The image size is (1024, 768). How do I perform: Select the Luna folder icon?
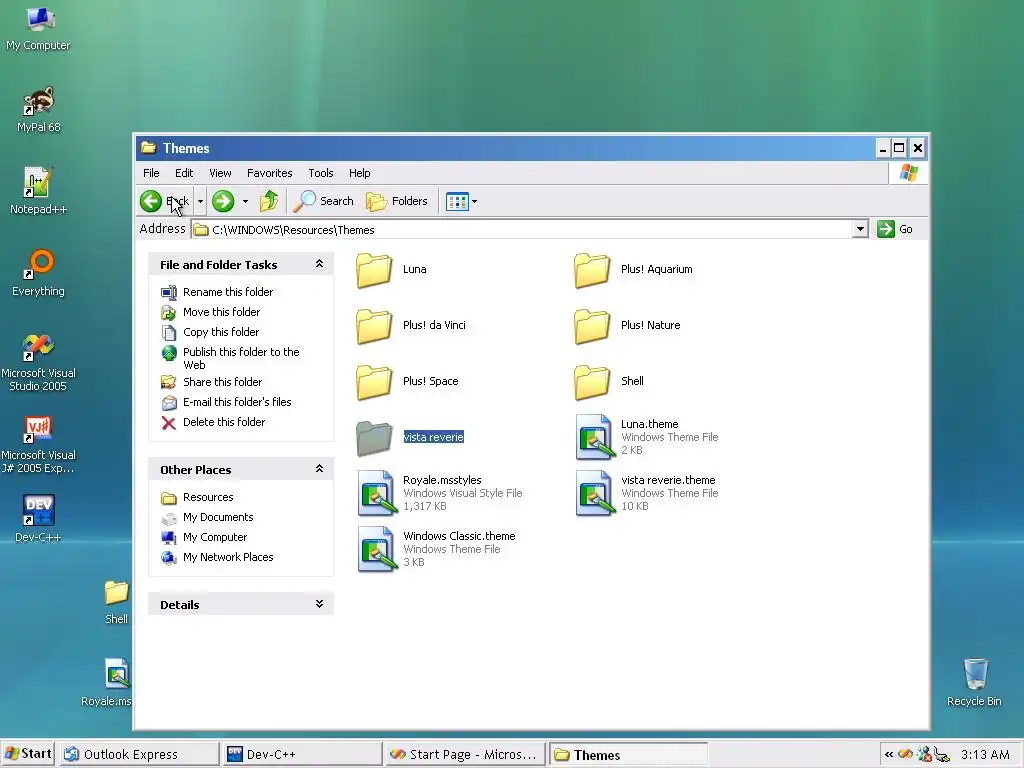(x=374, y=270)
